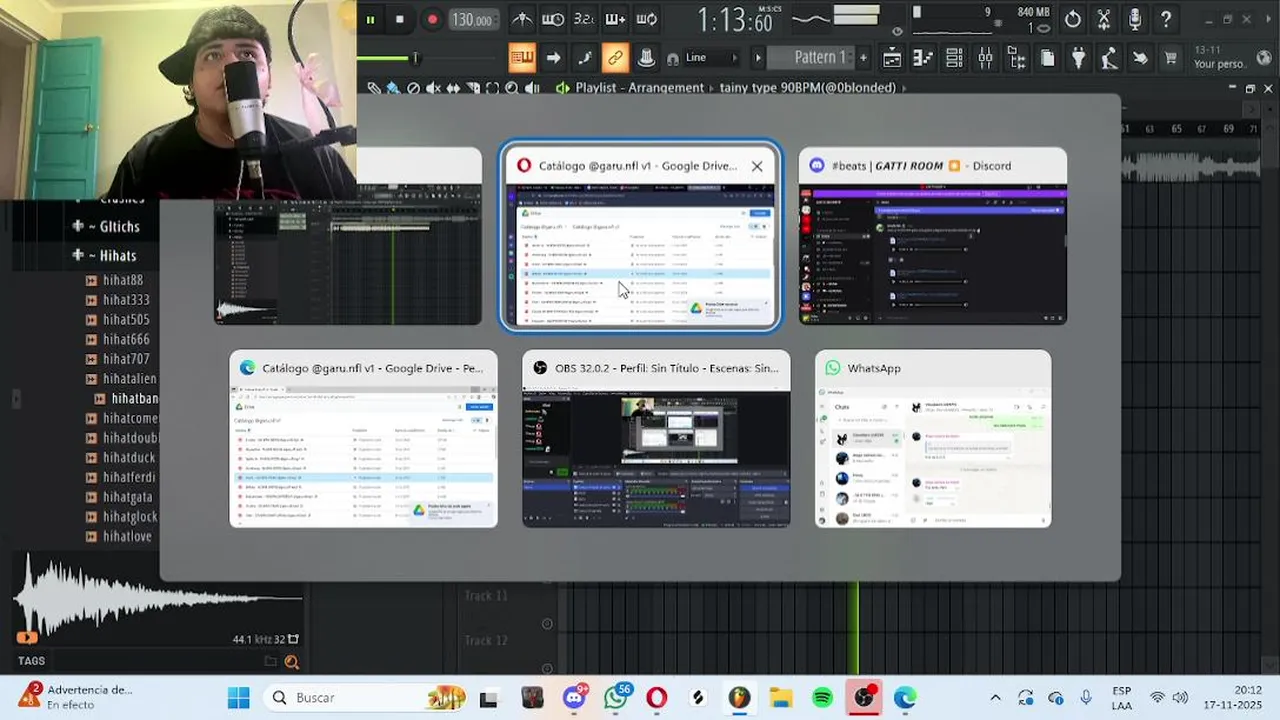
Task: Click the step-edit arrow toolbar icon
Action: pos(553,58)
